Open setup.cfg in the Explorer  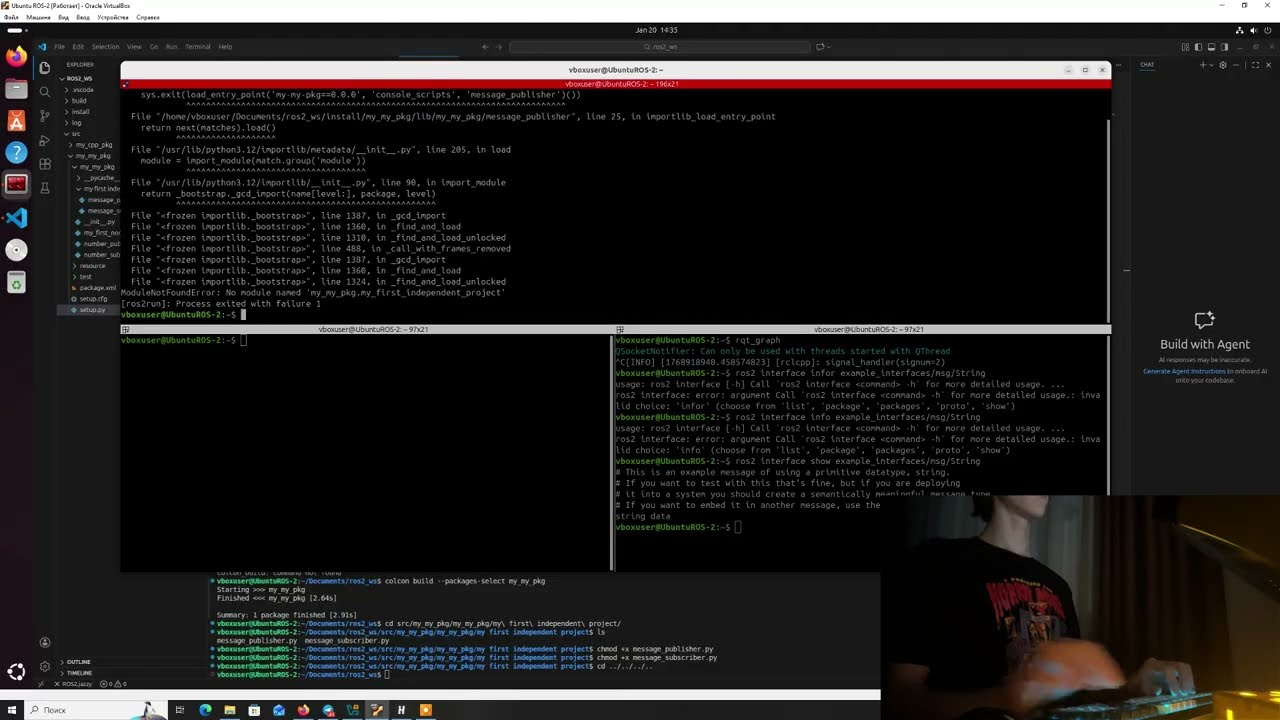(x=93, y=299)
